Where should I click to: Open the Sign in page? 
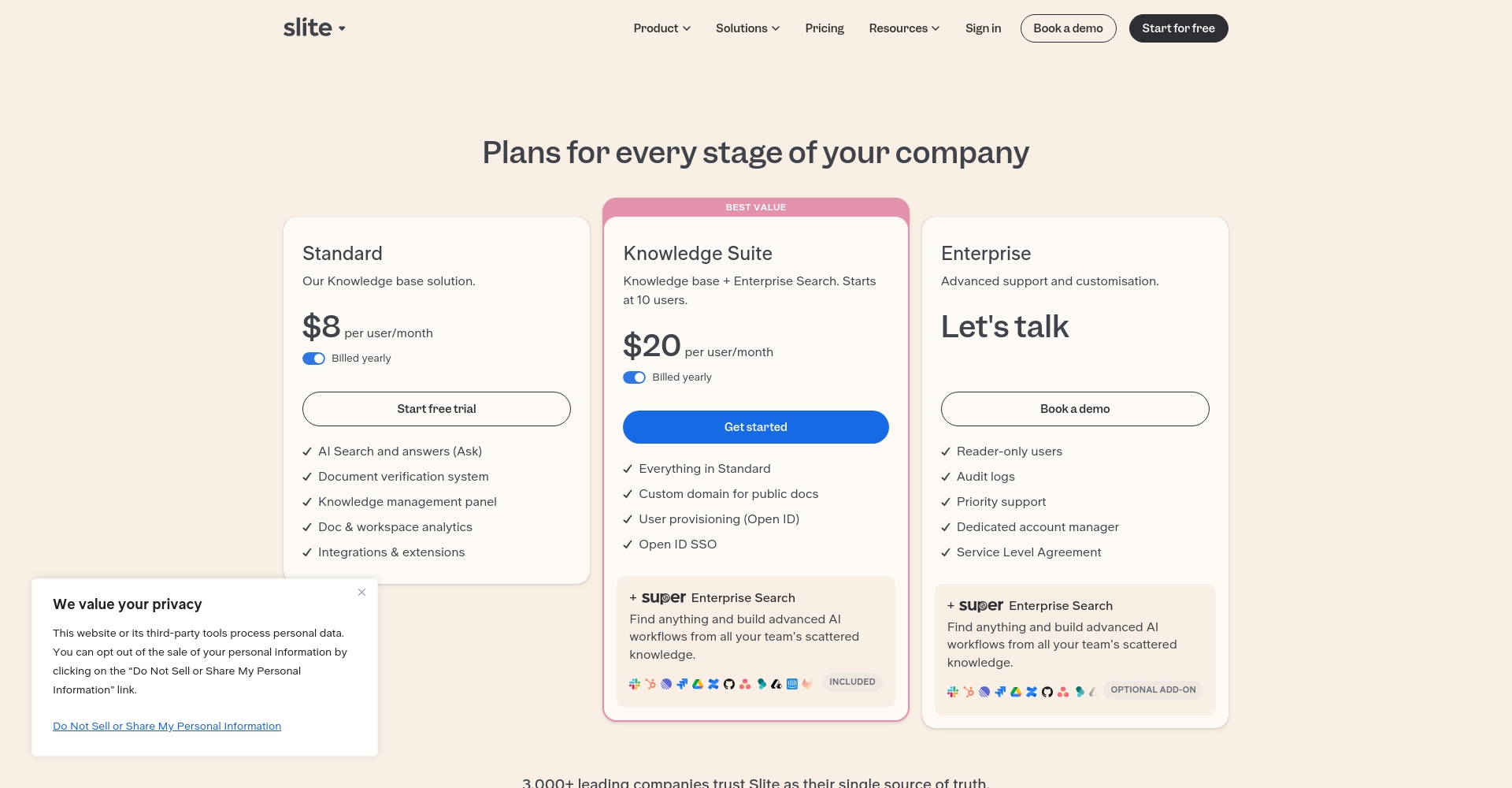pyautogui.click(x=983, y=28)
